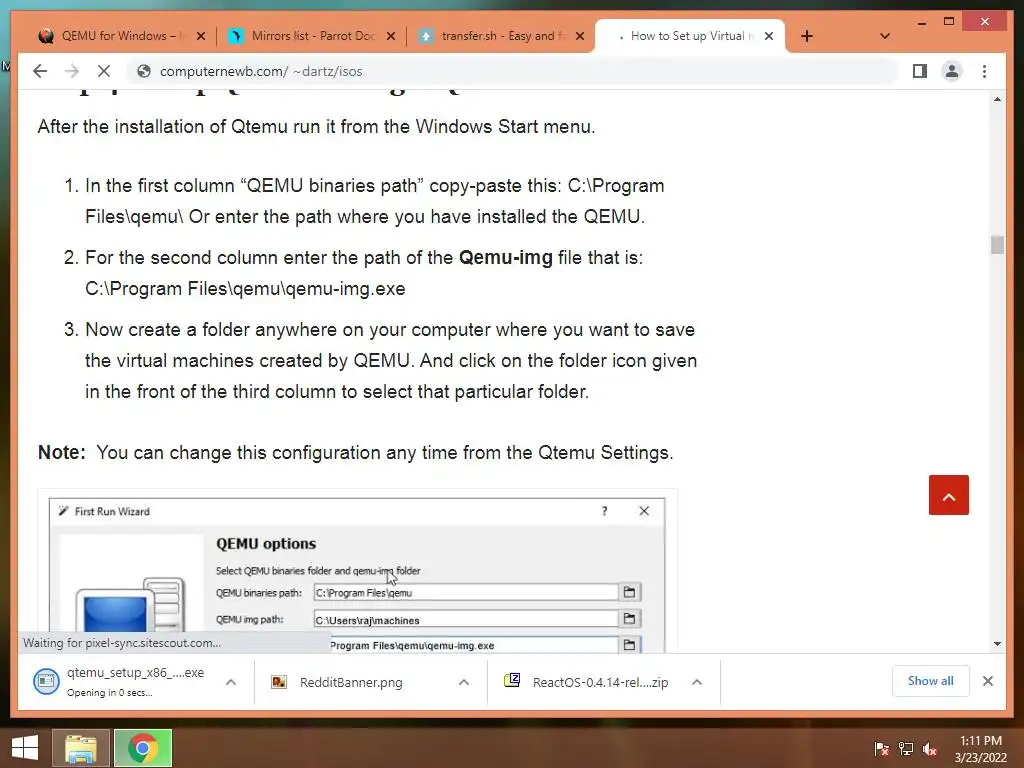
Task: Click the bold Qemu-img text in step 2
Action: 505,257
